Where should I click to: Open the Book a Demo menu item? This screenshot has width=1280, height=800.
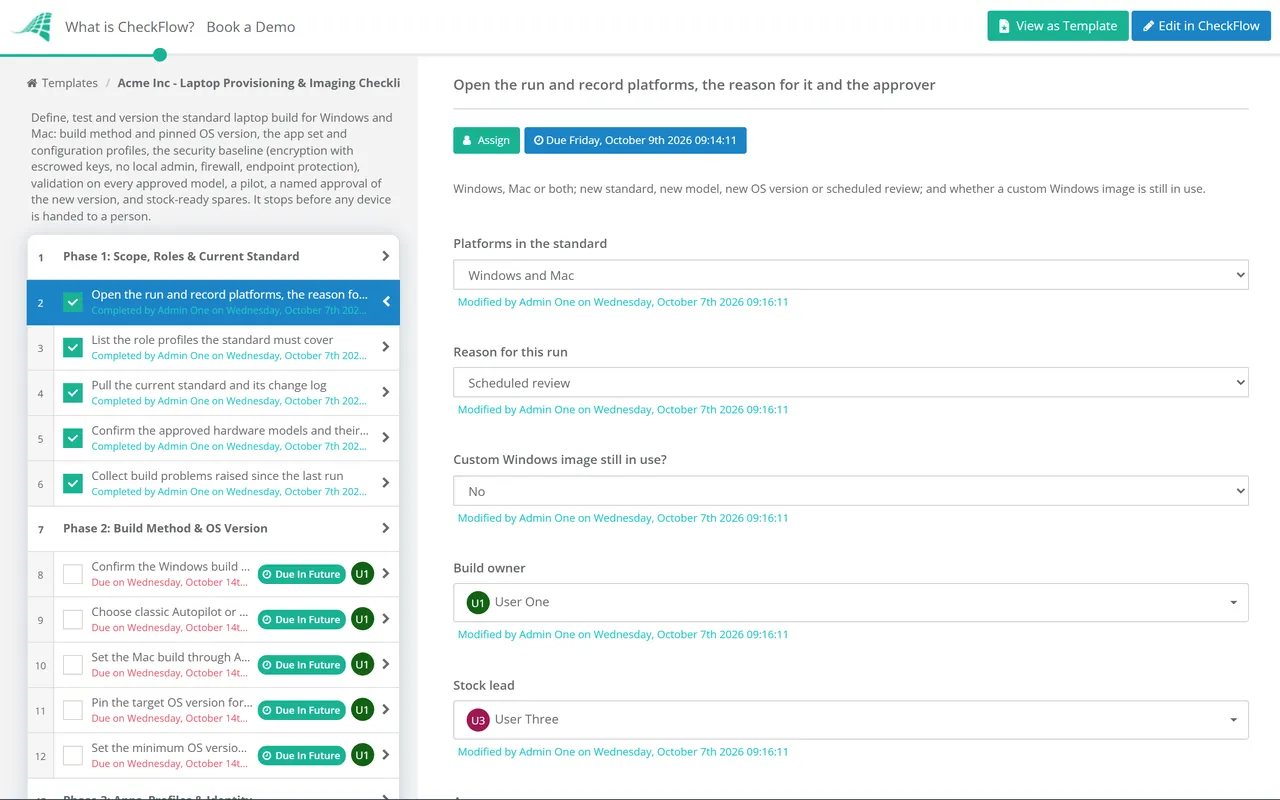[251, 27]
